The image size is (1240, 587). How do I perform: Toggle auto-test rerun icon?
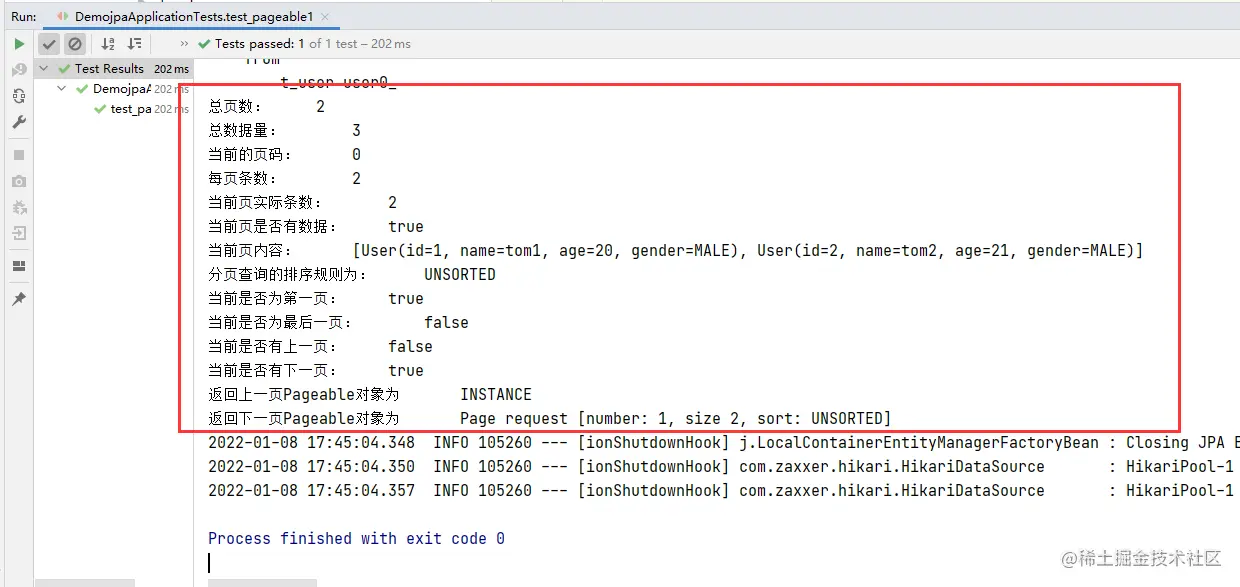[x=19, y=96]
